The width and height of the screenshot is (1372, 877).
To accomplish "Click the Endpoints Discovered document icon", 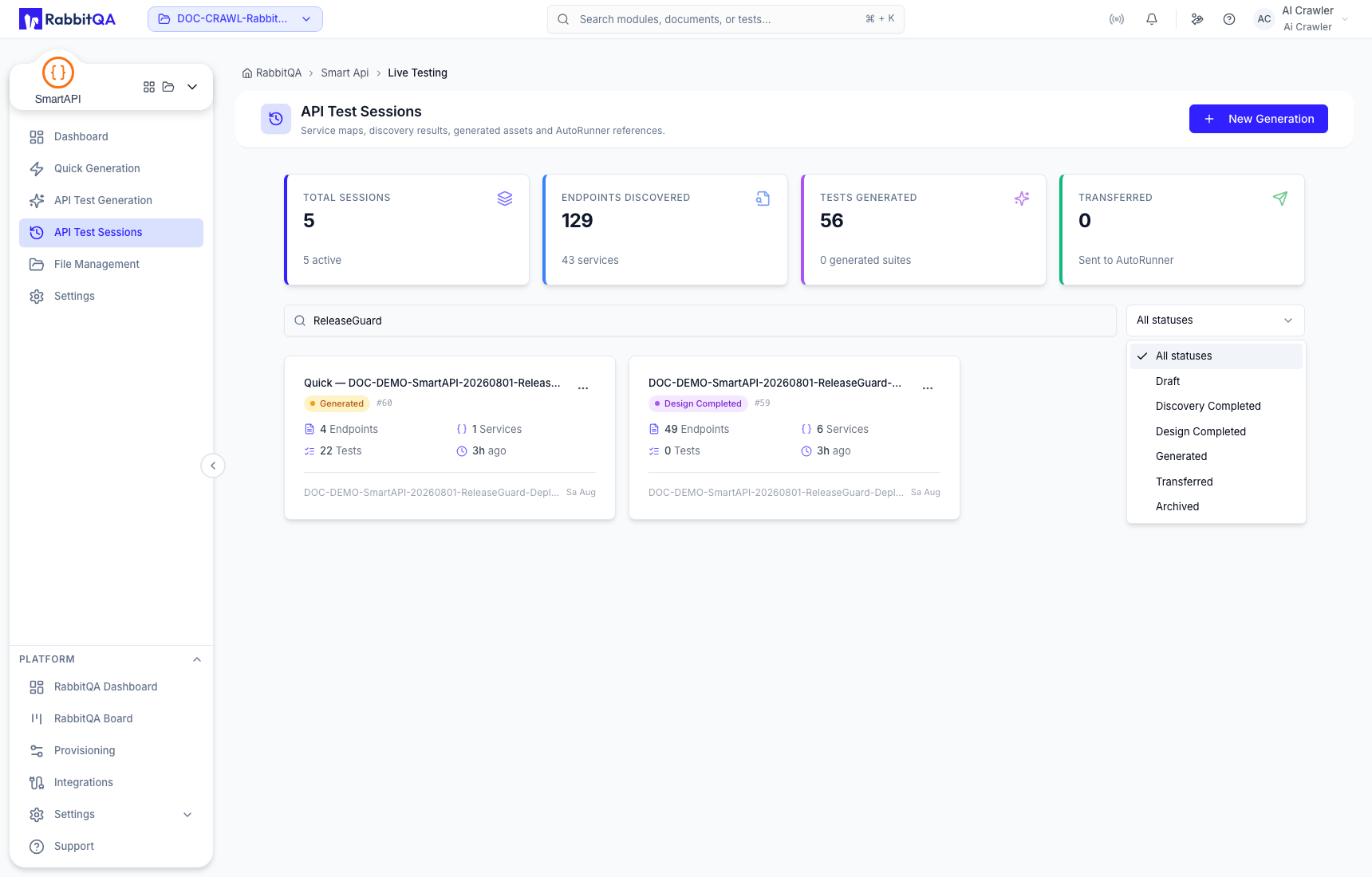I will [763, 199].
